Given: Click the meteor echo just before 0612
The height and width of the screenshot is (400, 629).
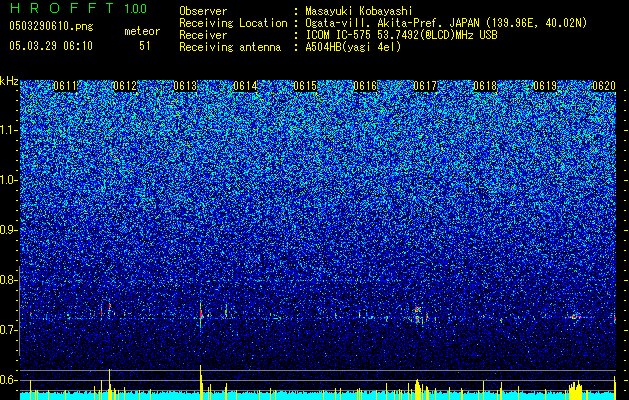Looking at the screenshot, I should tap(110, 309).
